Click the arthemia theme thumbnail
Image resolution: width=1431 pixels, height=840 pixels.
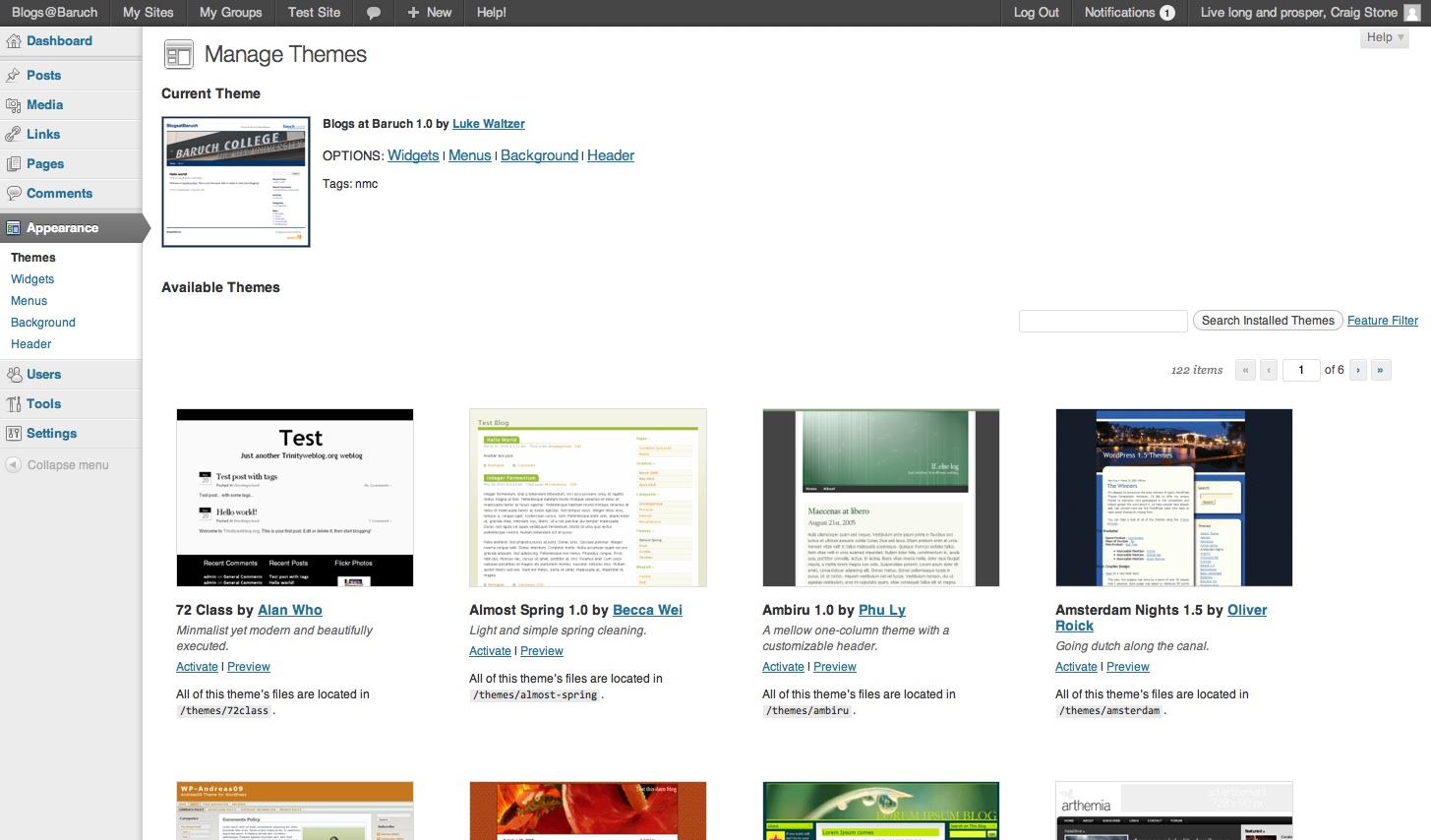[1174, 810]
